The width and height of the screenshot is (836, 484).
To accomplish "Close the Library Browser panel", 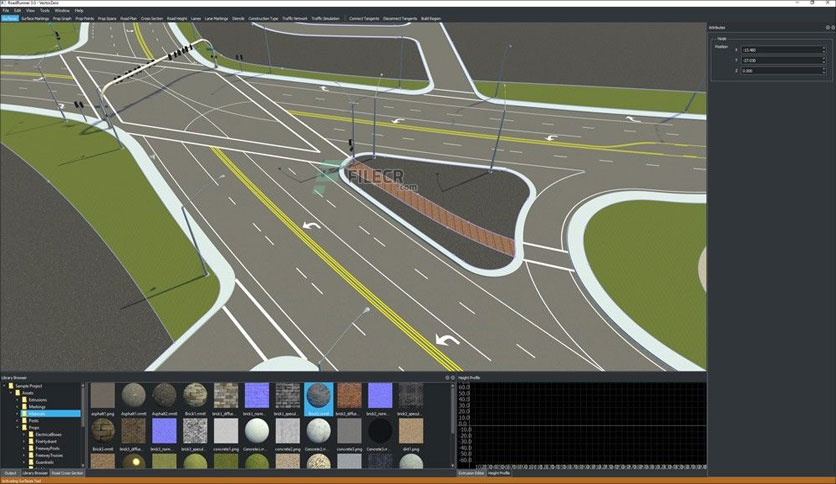I will (453, 377).
